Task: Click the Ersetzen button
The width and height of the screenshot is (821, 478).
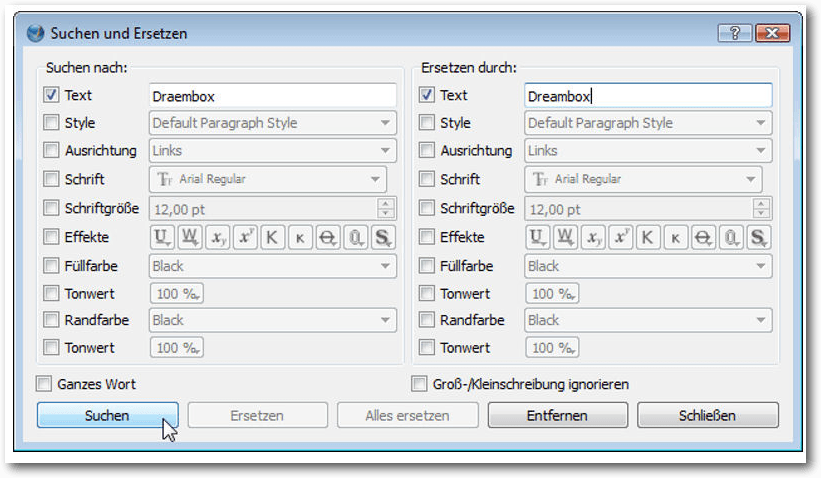Action: pyautogui.click(x=258, y=415)
